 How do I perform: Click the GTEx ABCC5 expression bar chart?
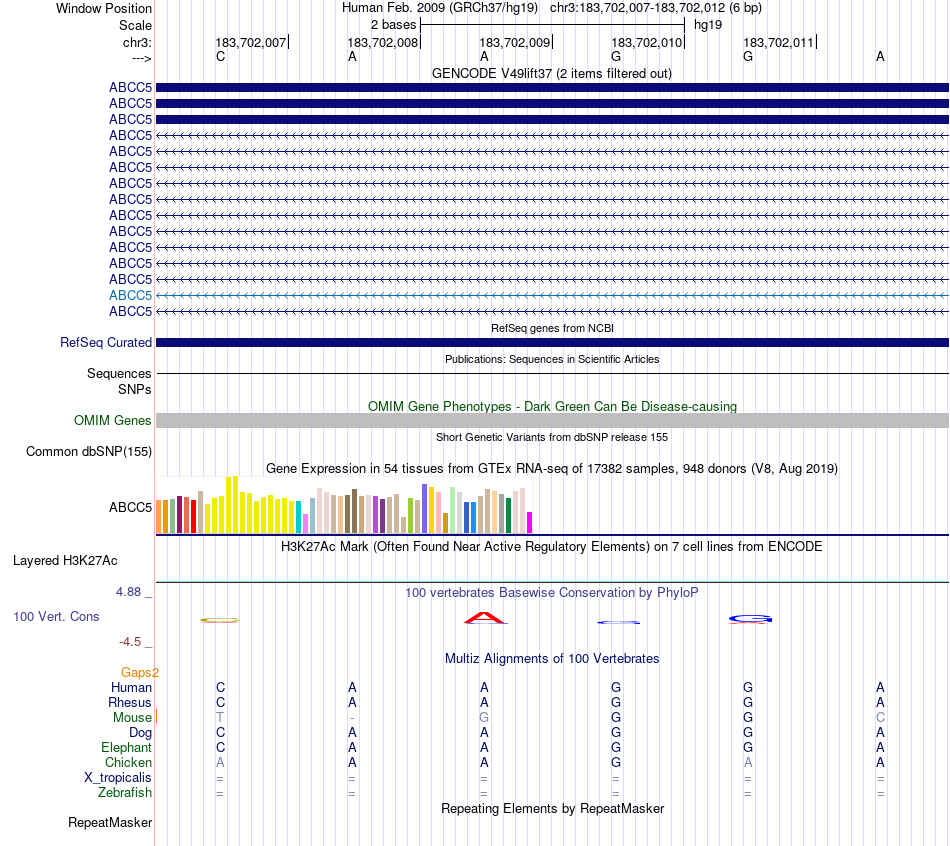click(x=344, y=505)
